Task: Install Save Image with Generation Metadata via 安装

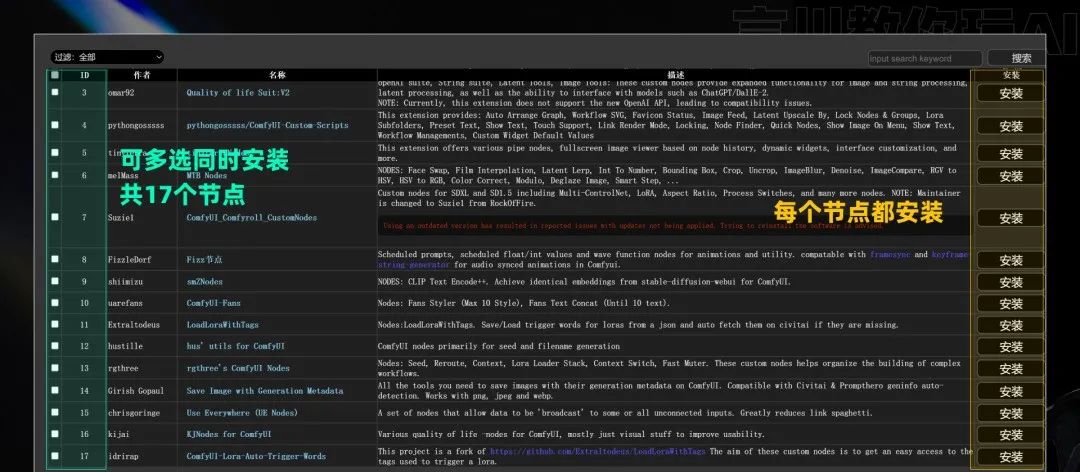Action: (1010, 391)
